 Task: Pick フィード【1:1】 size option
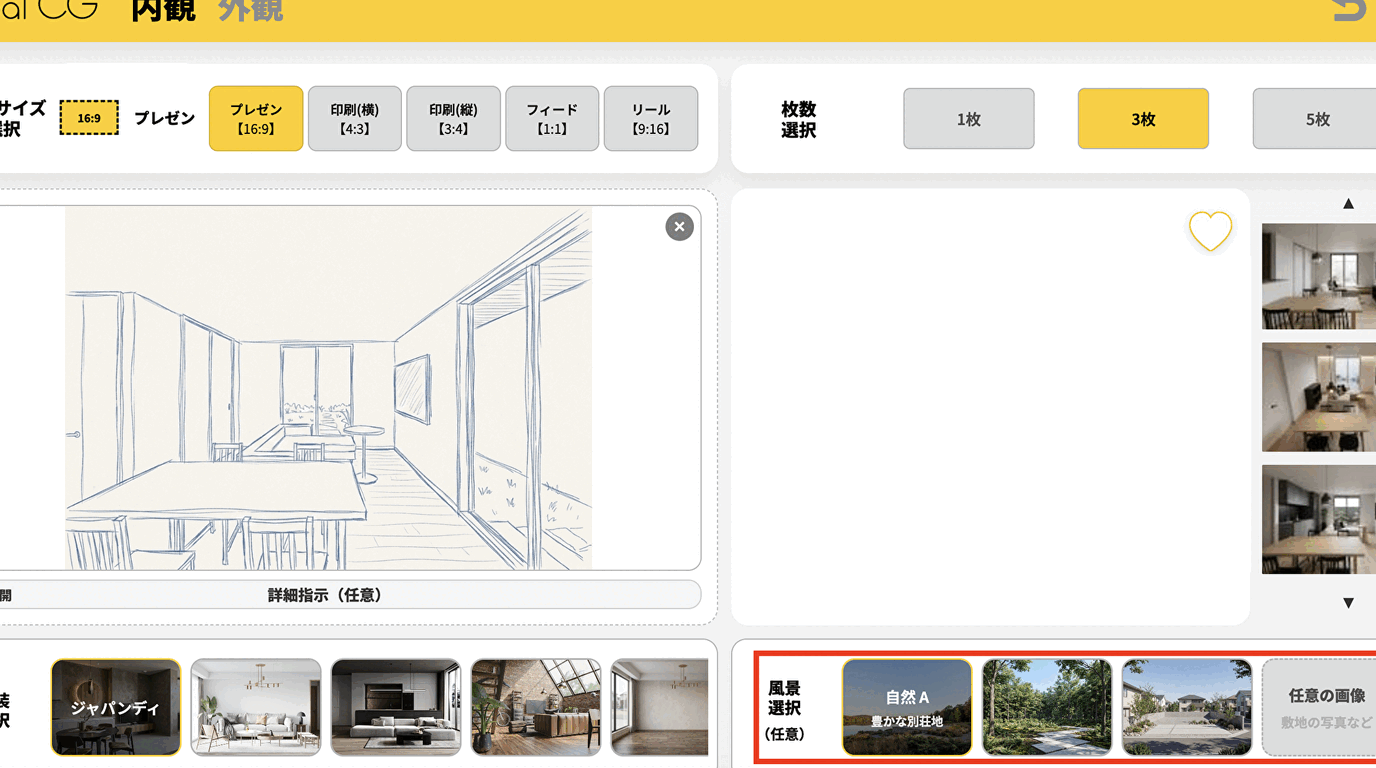click(x=552, y=119)
